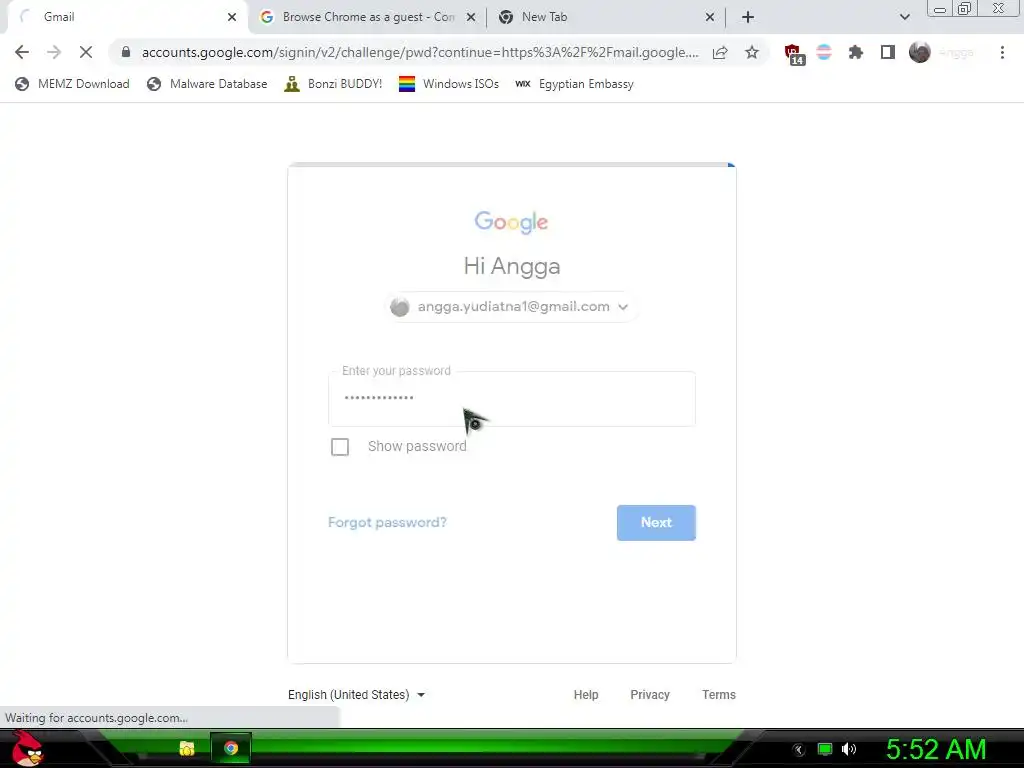Open a new tab with plus
This screenshot has height=768, width=1024.
[748, 17]
